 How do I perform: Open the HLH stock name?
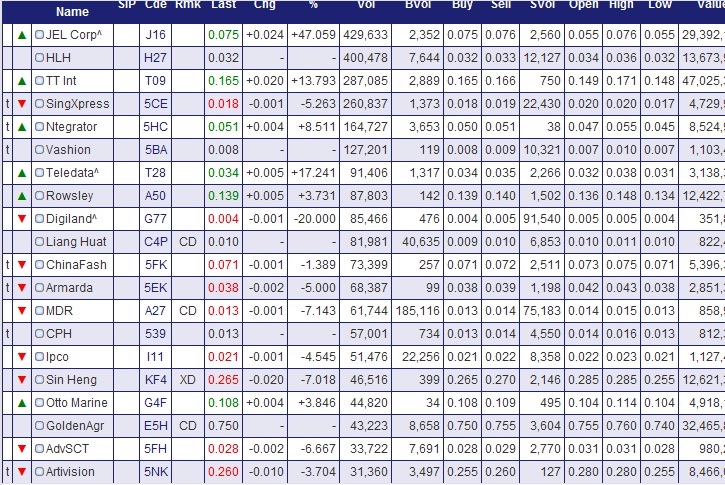[x=59, y=58]
